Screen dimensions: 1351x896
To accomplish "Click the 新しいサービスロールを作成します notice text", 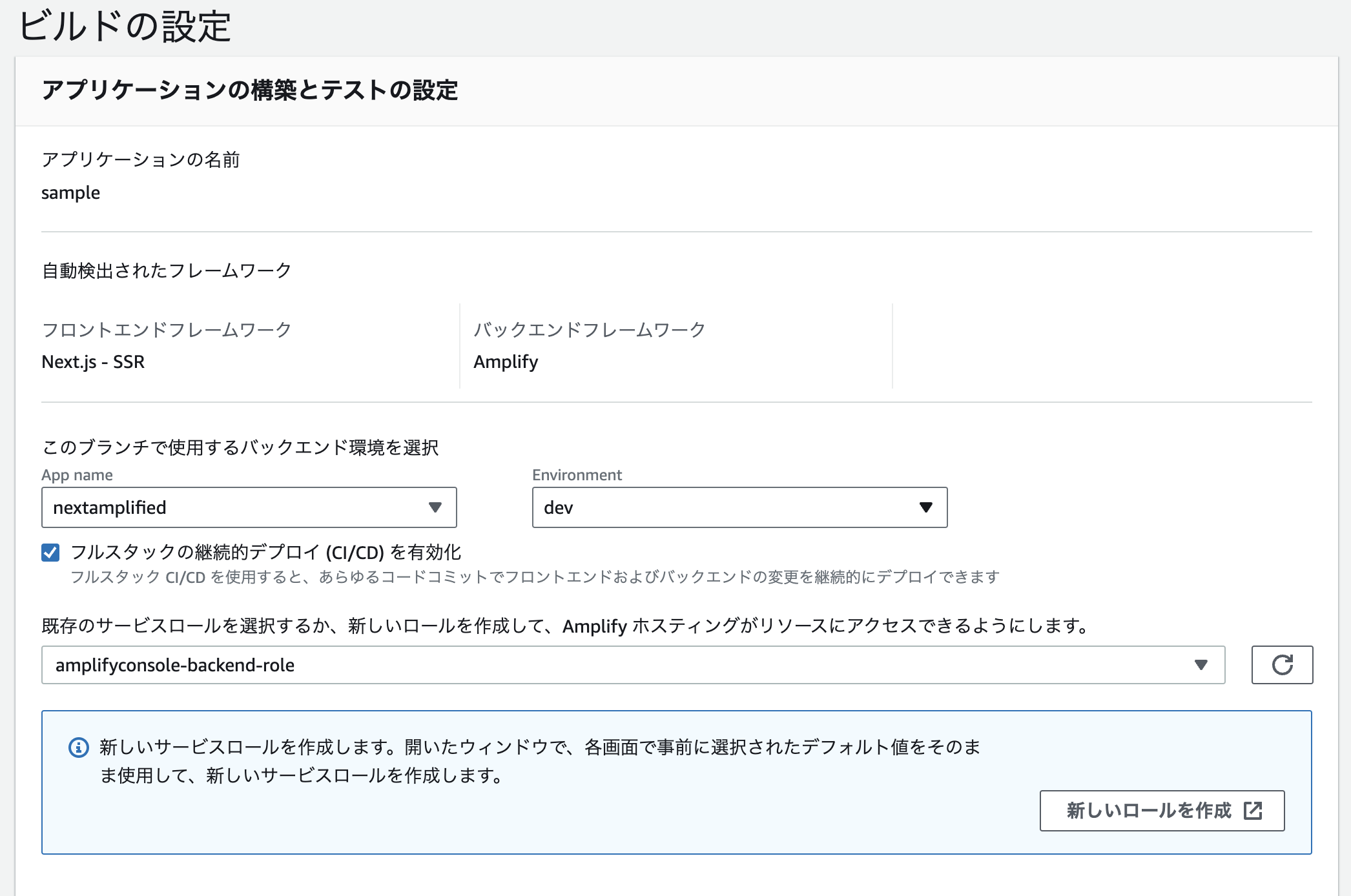I will [x=540, y=761].
